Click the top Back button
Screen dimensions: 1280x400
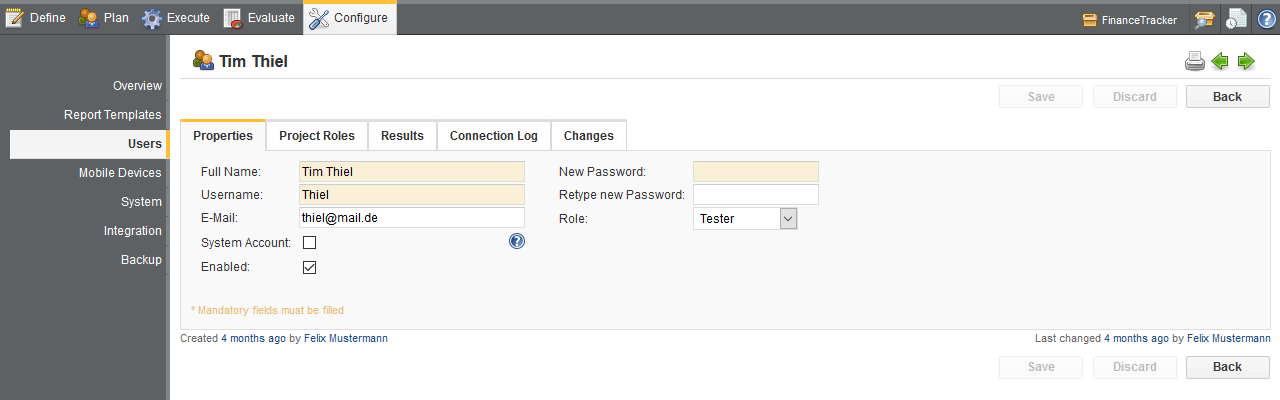[1227, 97]
